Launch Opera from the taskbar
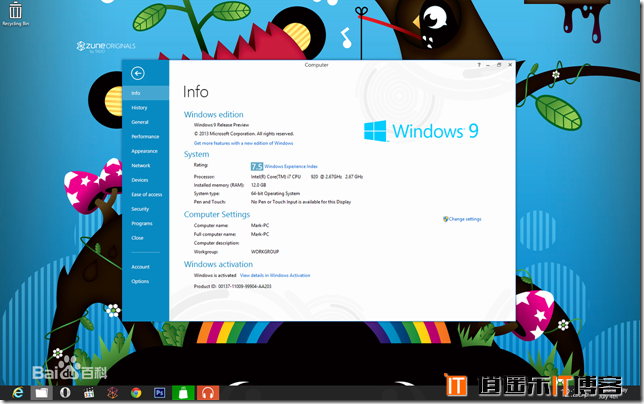644x404 pixels. [65, 393]
